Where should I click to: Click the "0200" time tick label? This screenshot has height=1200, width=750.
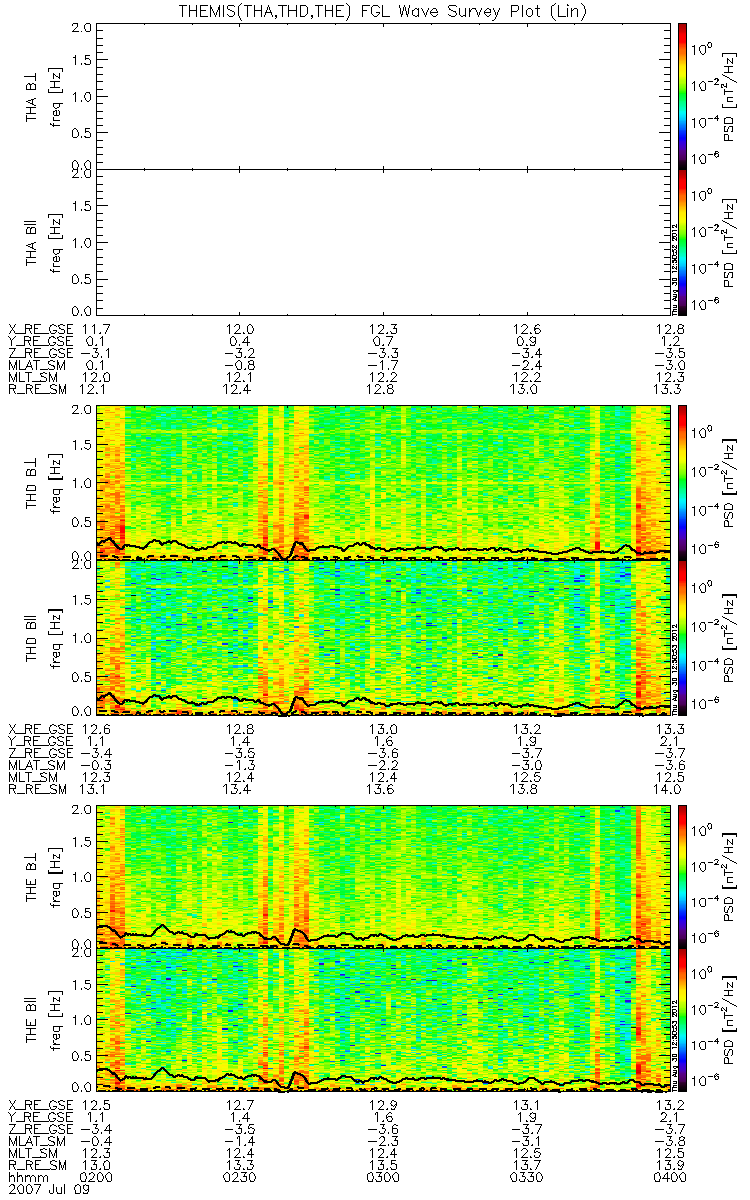coord(97,1180)
